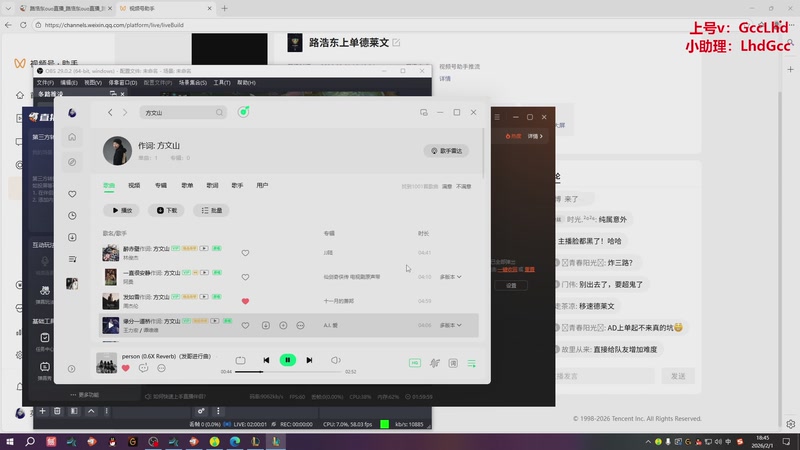800x450 pixels.
Task: Switch the music player to mini mode
Action: click(x=423, y=112)
